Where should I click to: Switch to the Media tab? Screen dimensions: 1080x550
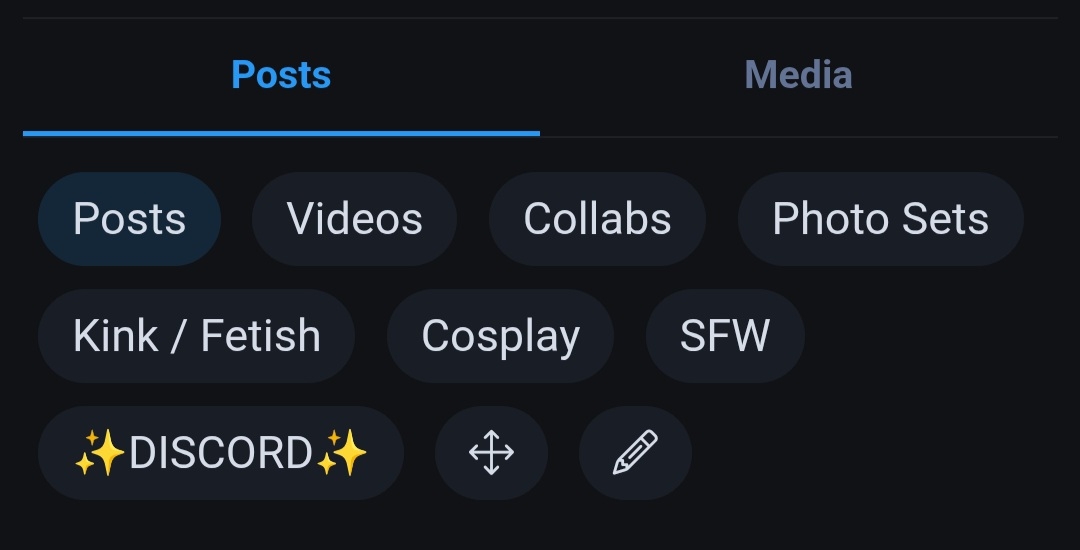[x=798, y=75]
